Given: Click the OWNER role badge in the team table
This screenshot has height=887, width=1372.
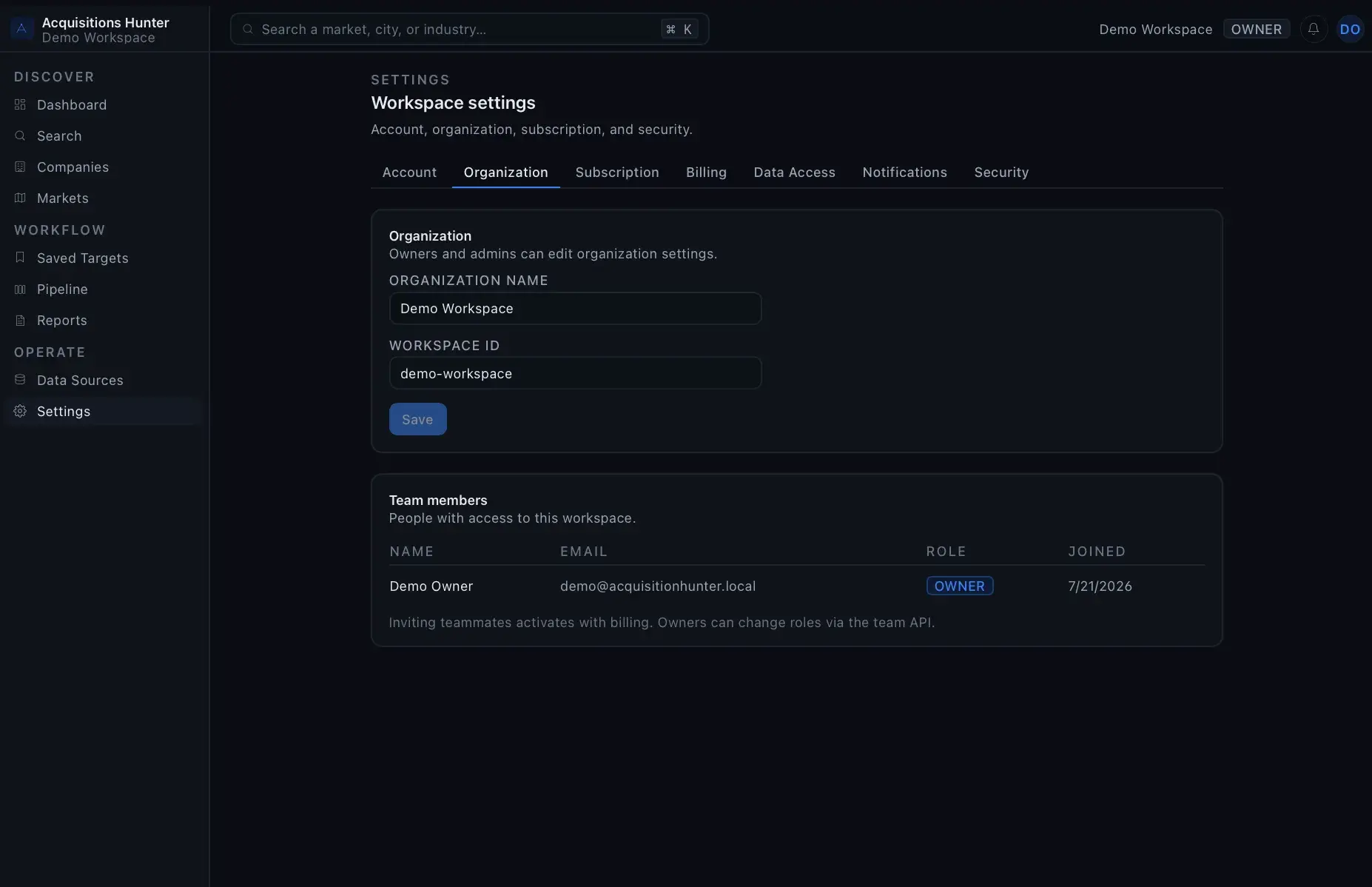Looking at the screenshot, I should click(x=959, y=586).
